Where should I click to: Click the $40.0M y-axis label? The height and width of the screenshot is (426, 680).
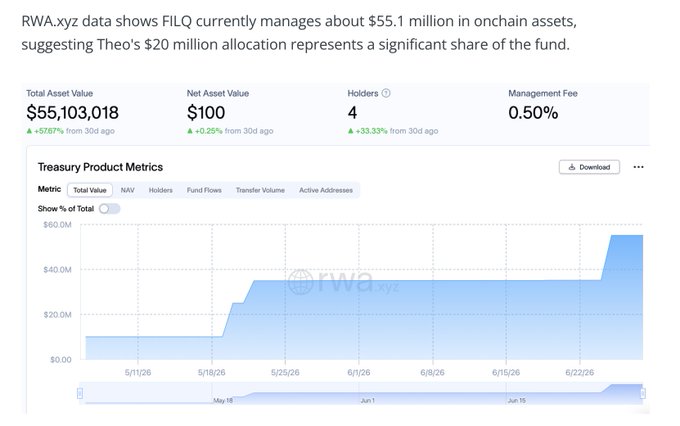pyautogui.click(x=57, y=270)
